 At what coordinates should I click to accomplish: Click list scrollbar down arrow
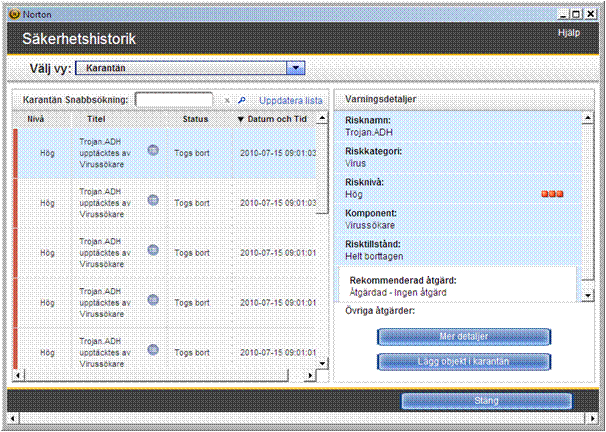322,363
